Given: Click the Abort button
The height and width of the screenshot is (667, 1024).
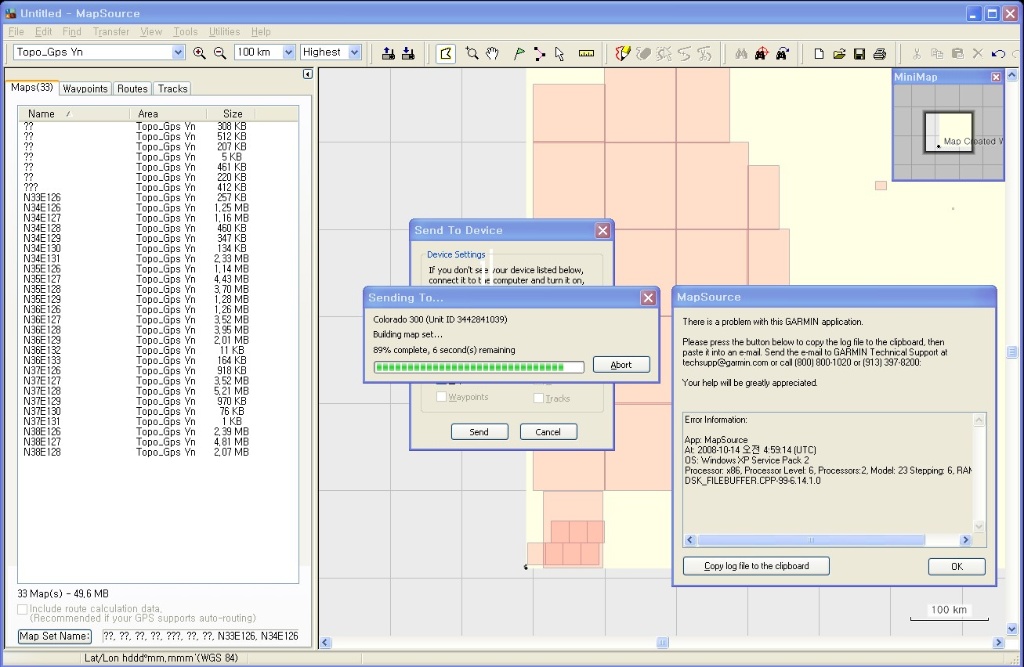Looking at the screenshot, I should tap(621, 365).
